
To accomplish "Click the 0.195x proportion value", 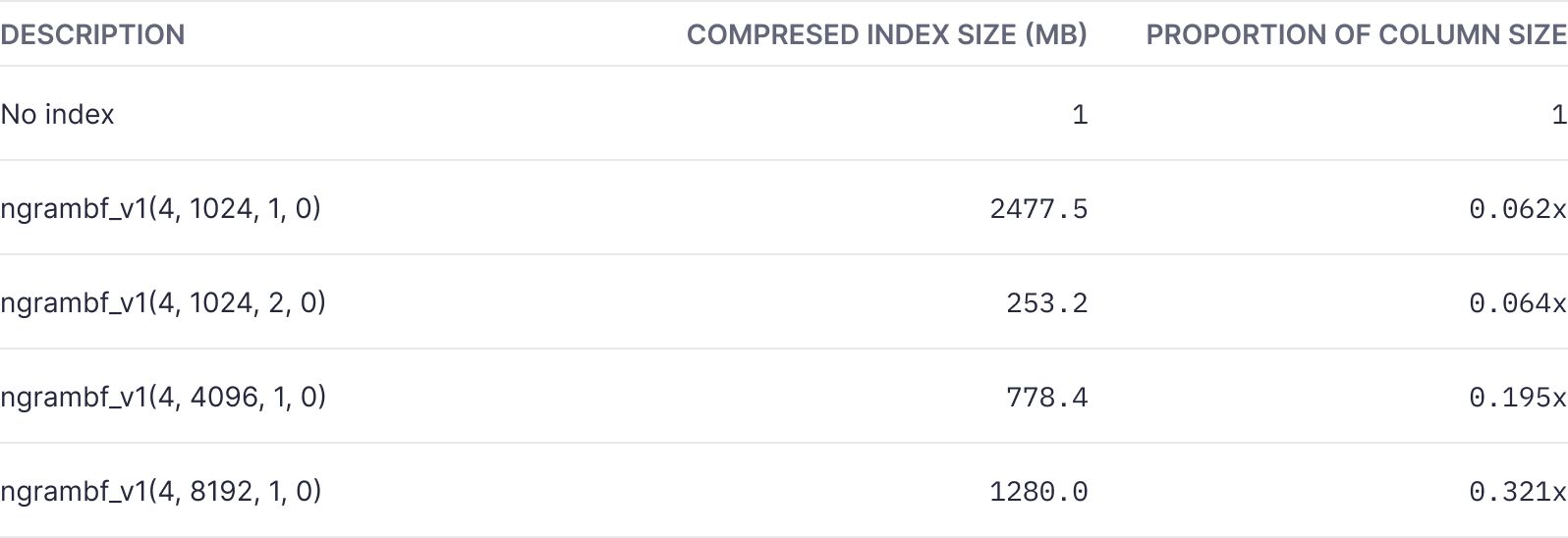I will (x=1517, y=398).
